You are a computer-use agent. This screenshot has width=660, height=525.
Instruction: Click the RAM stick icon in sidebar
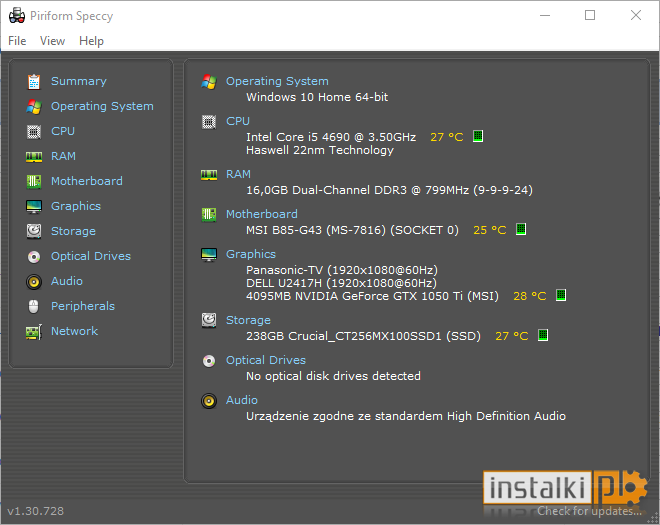[x=34, y=157]
